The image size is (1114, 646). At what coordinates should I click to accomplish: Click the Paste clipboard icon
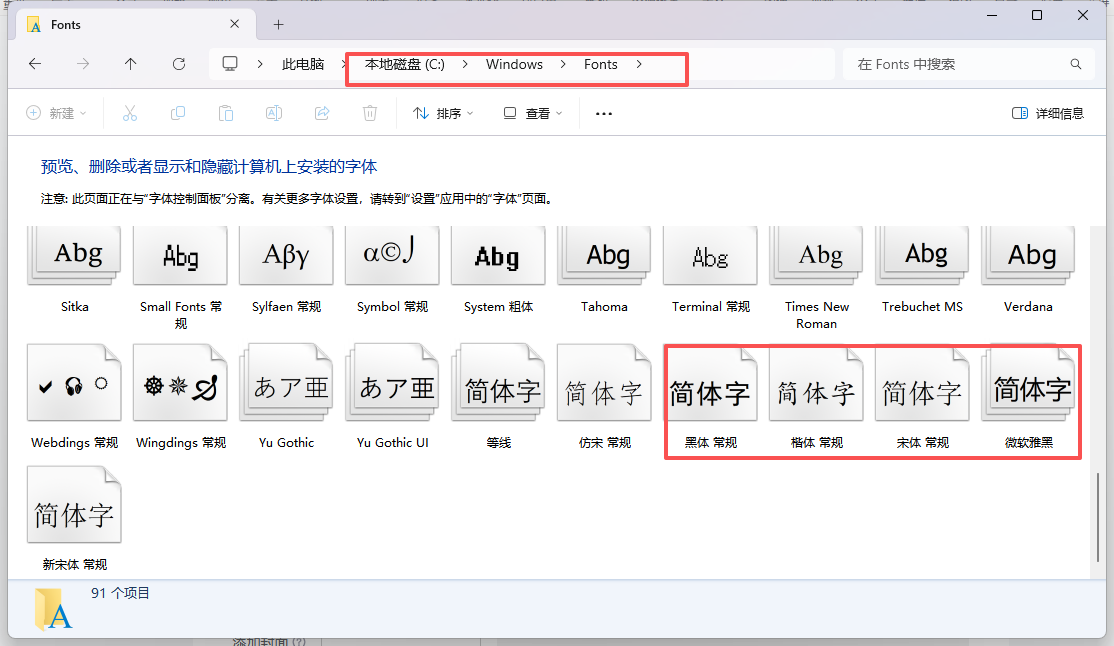226,113
